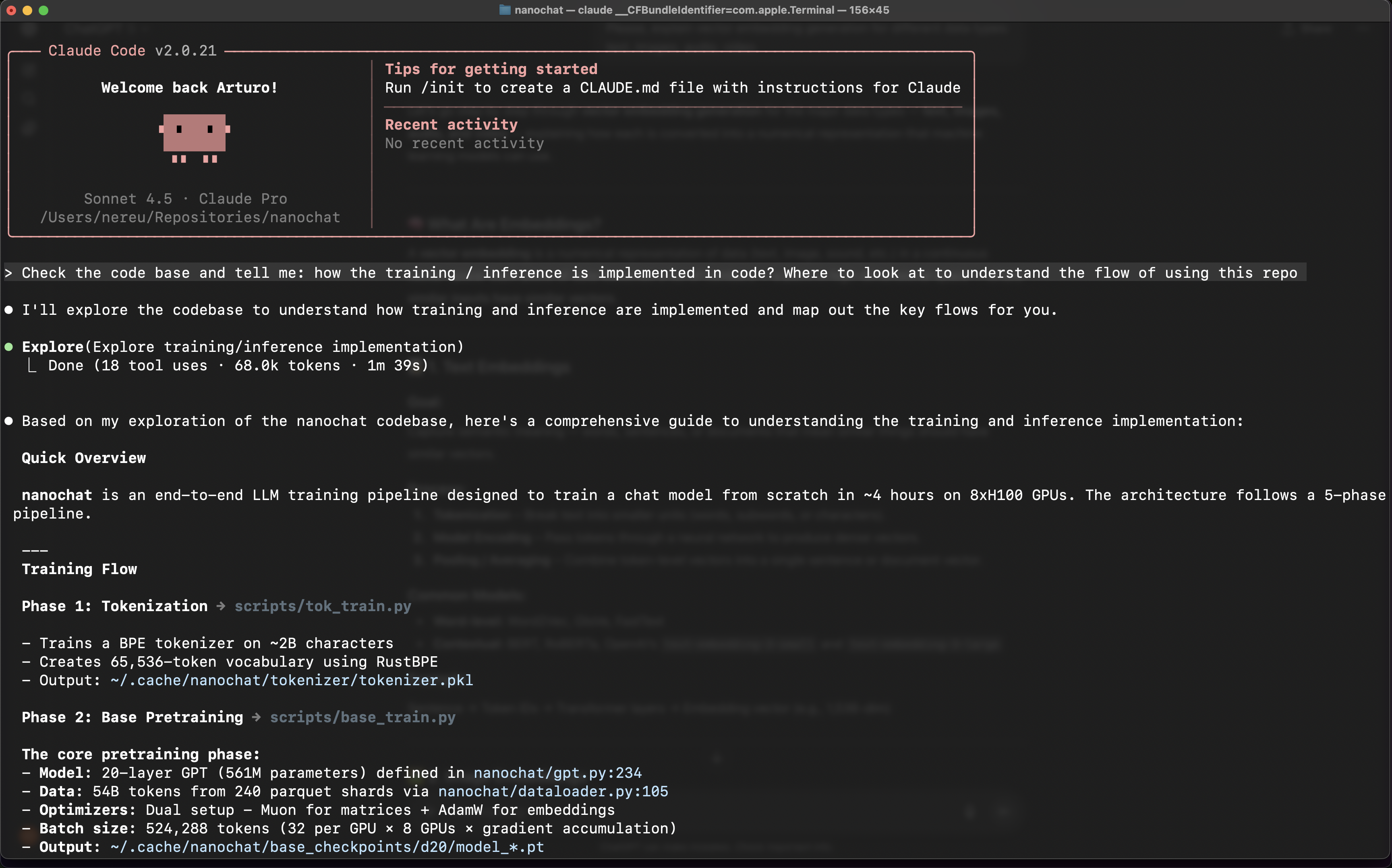Click the folder icon in title bar

(505, 10)
